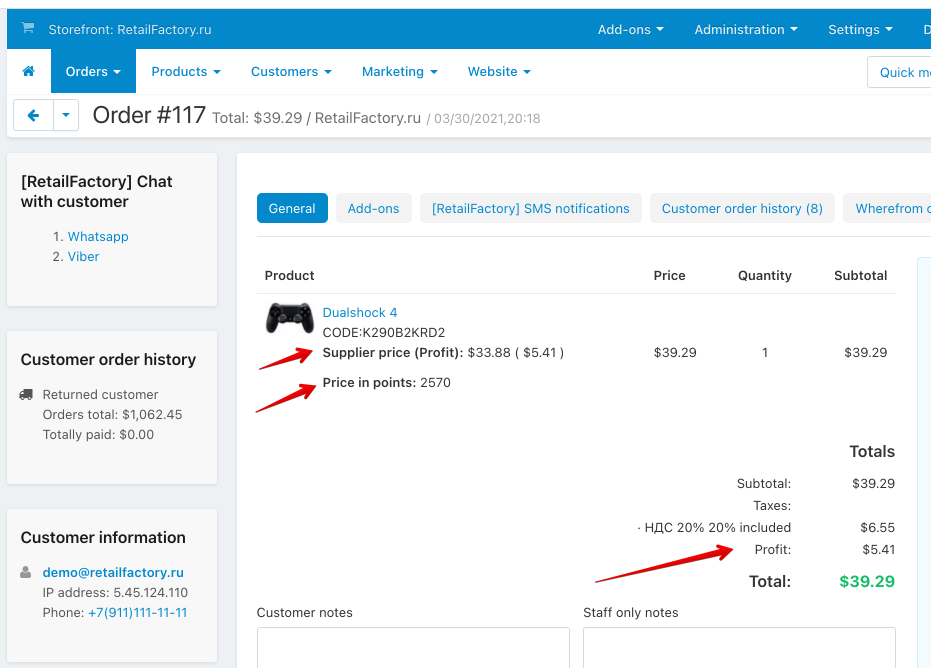The image size is (931, 668).
Task: Click the Subtotal column header
Action: pyautogui.click(x=860, y=276)
